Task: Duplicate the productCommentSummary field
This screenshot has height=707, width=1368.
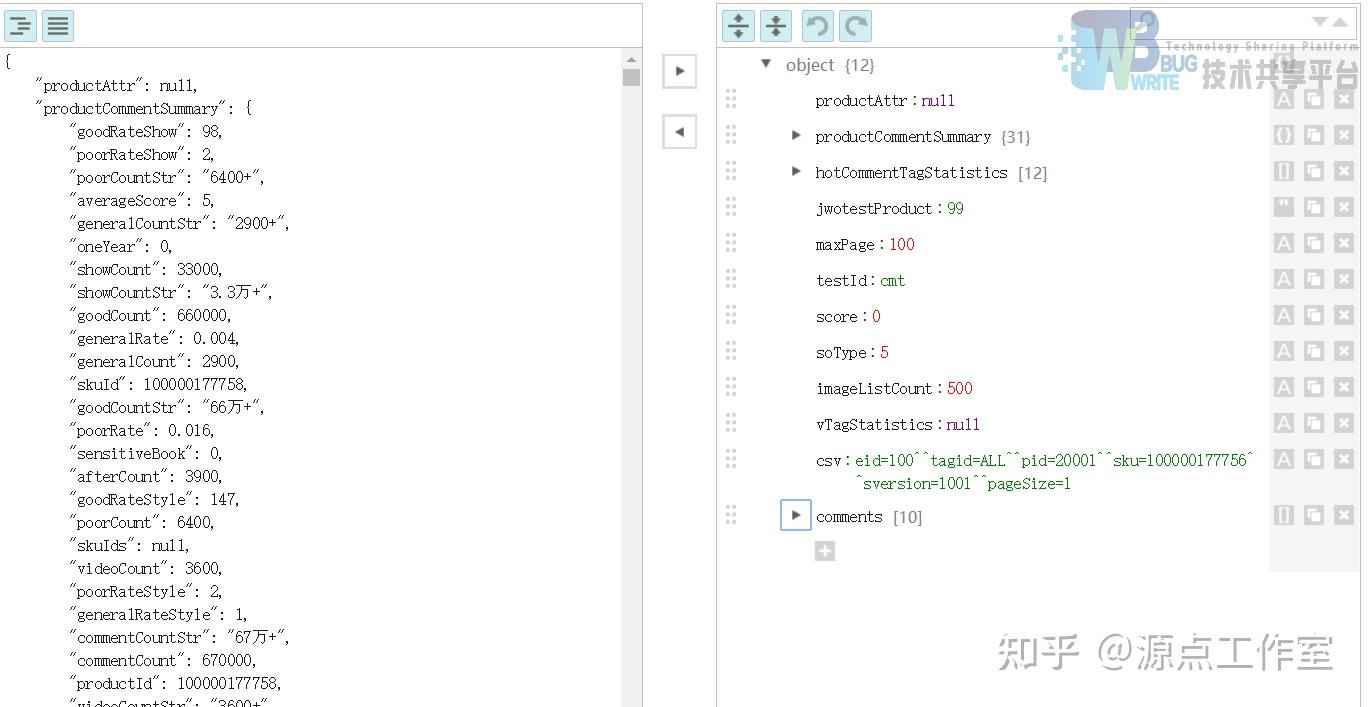Action: coord(1314,135)
